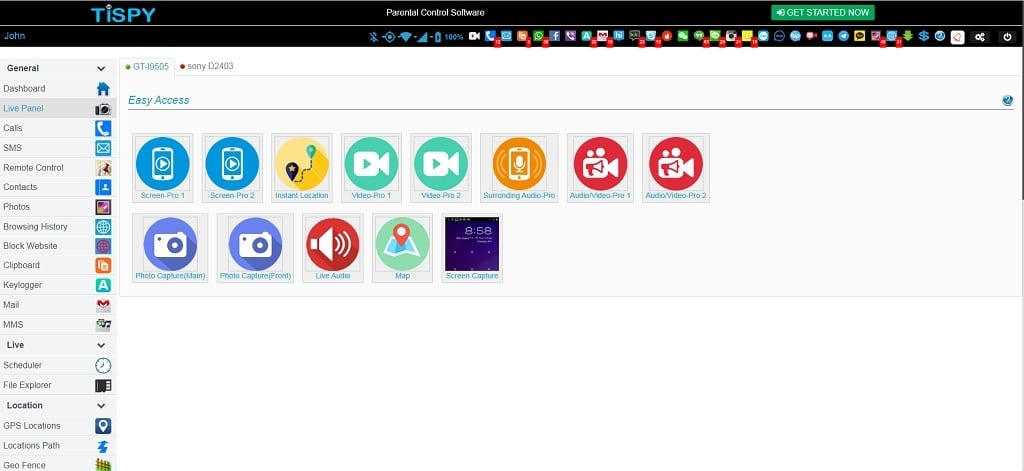Open Browsing History sidebar entry
1024x471 pixels.
(x=58, y=227)
